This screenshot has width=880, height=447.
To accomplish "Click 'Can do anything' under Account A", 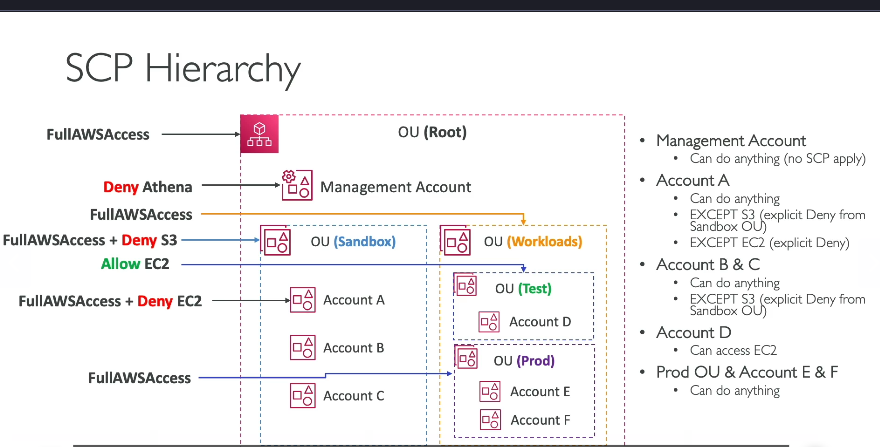I will point(735,199).
